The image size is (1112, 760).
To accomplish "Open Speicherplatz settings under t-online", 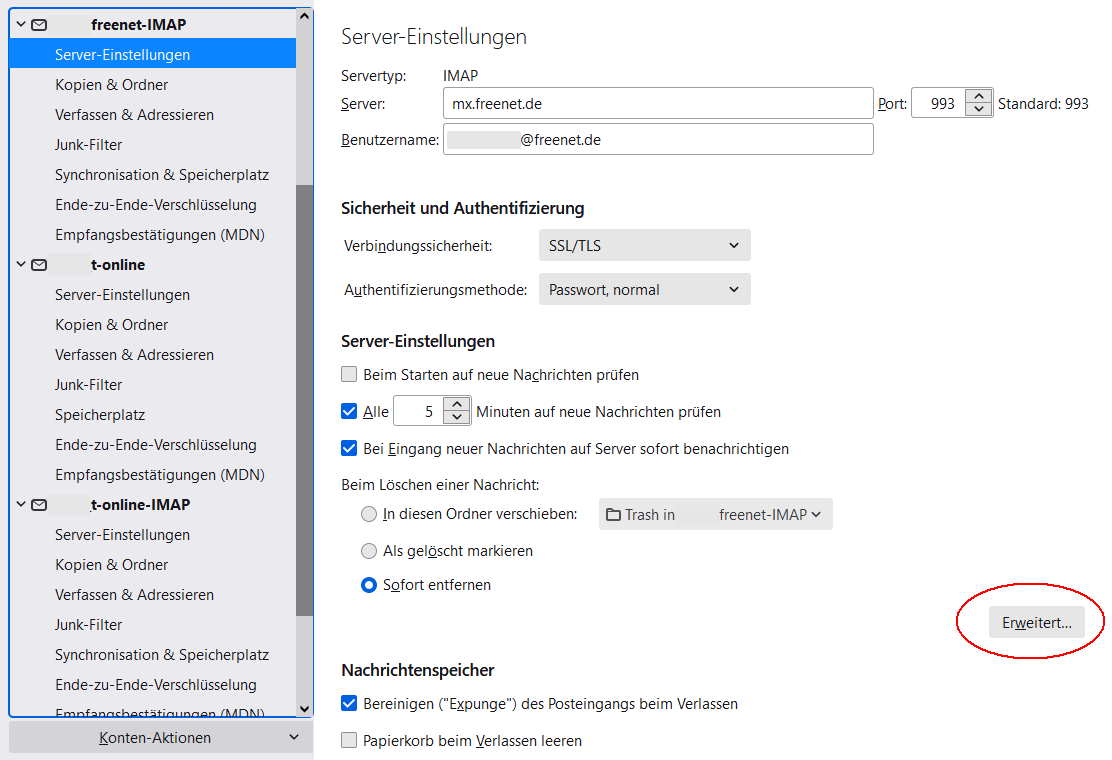I will point(100,415).
